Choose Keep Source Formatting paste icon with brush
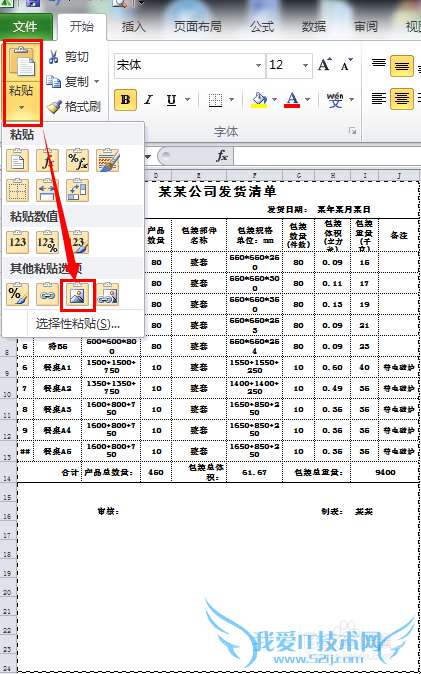The image size is (421, 674). click(x=108, y=160)
